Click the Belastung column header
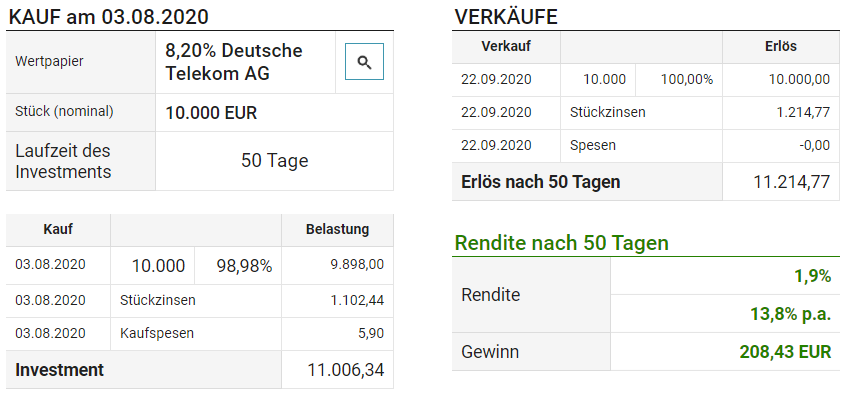 (x=337, y=230)
